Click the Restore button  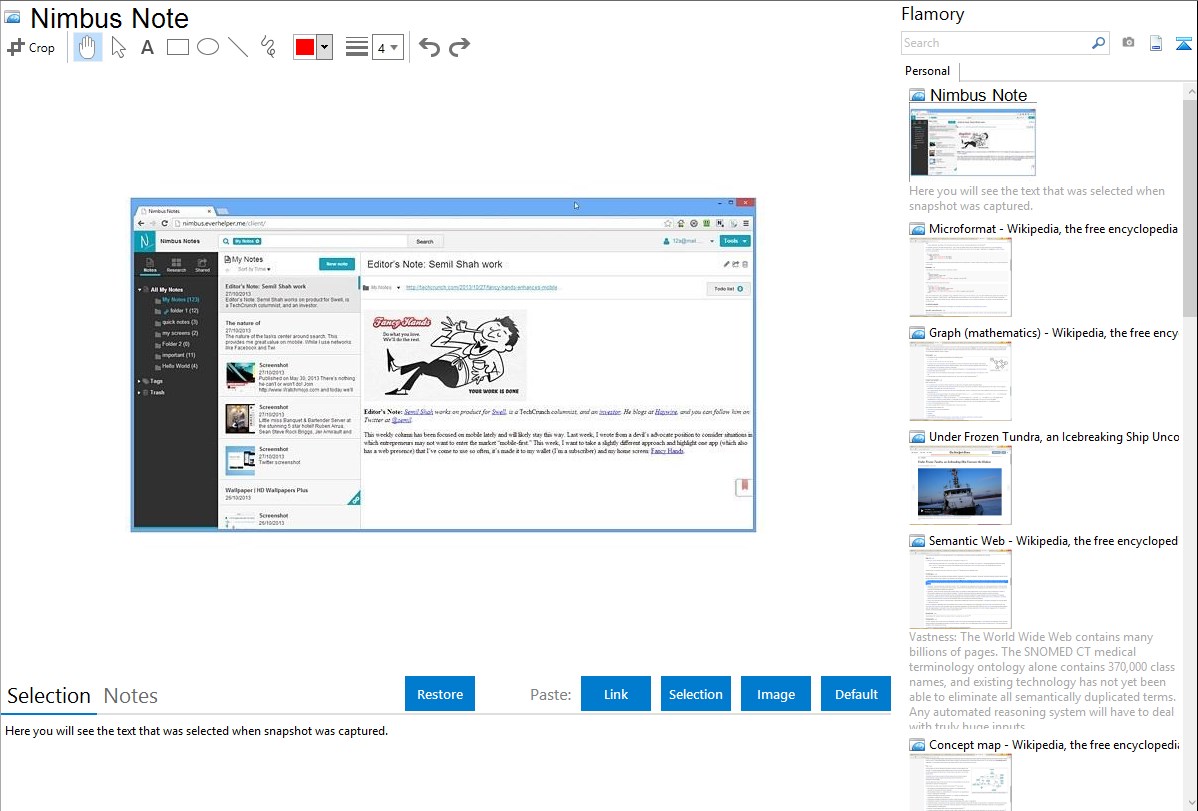[439, 694]
